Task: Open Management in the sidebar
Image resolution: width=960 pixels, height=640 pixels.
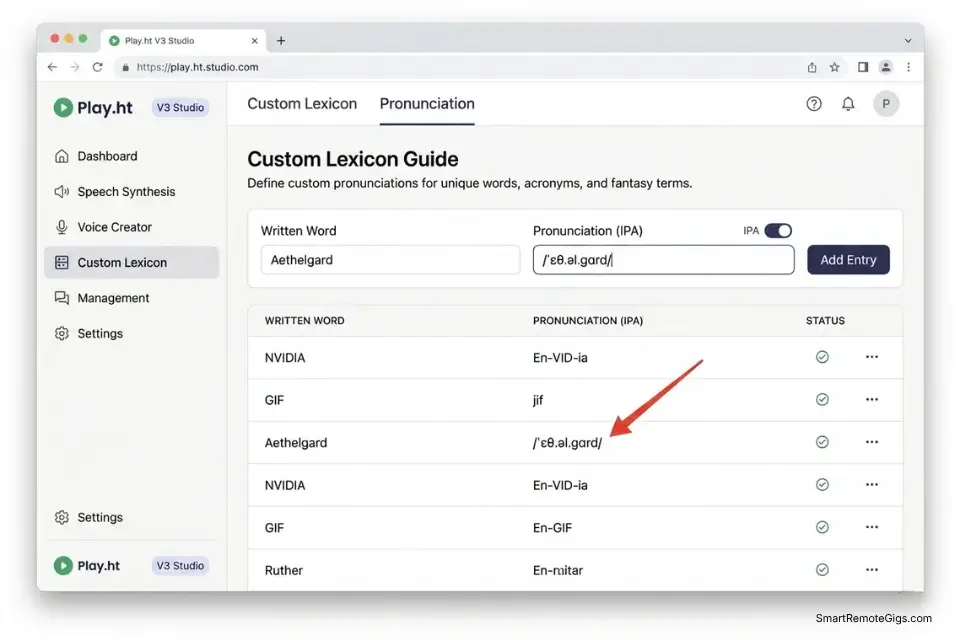Action: (x=132, y=298)
